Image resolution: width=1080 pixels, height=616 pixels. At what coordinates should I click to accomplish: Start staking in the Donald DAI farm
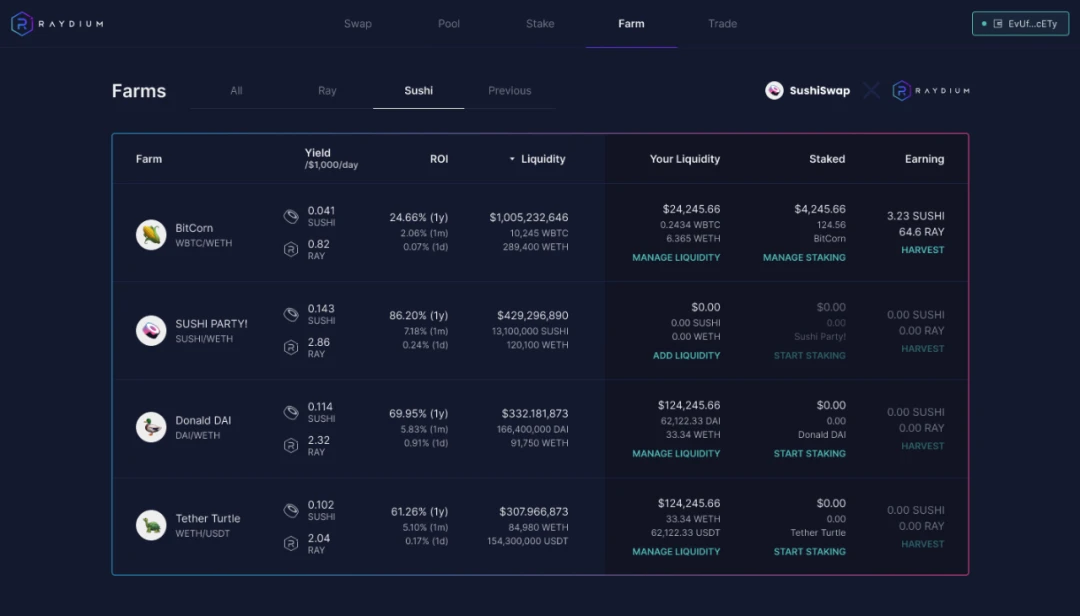[810, 453]
